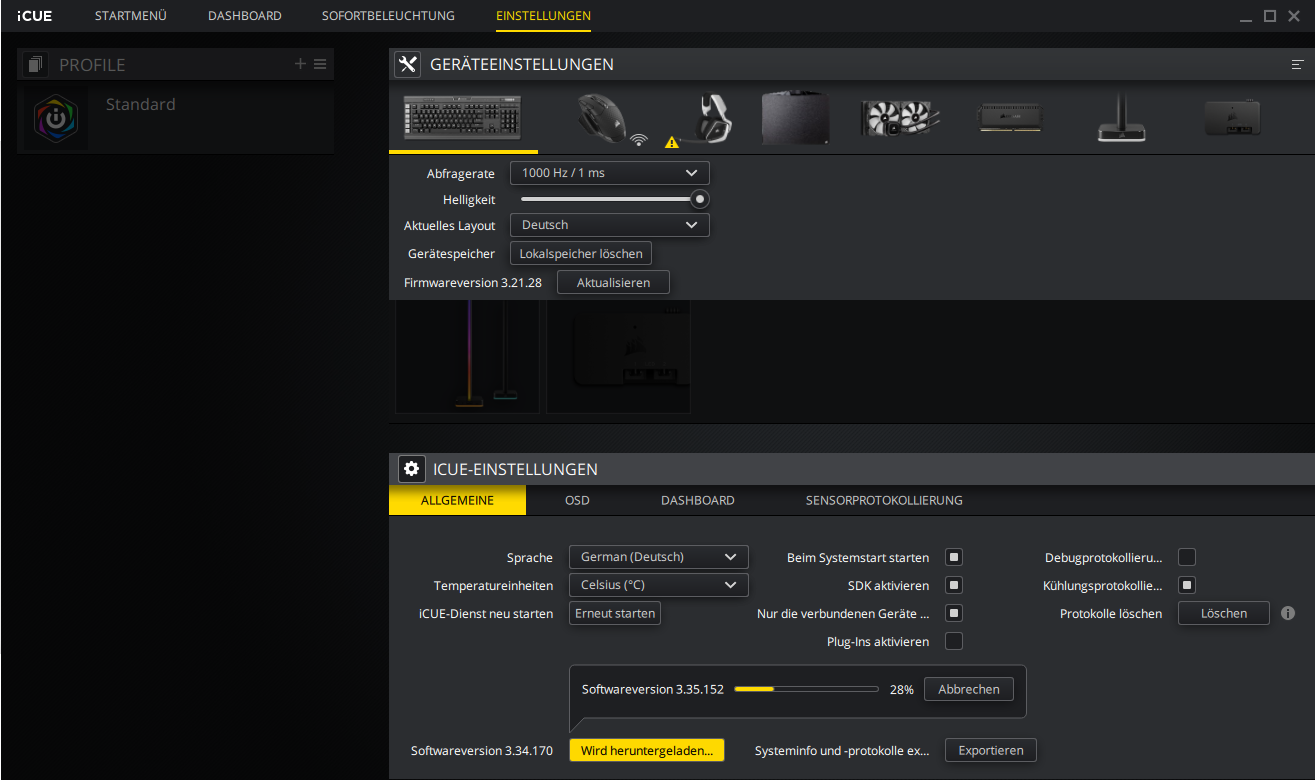Click the Gerätespeicher label
The width and height of the screenshot is (1315, 780).
click(452, 253)
